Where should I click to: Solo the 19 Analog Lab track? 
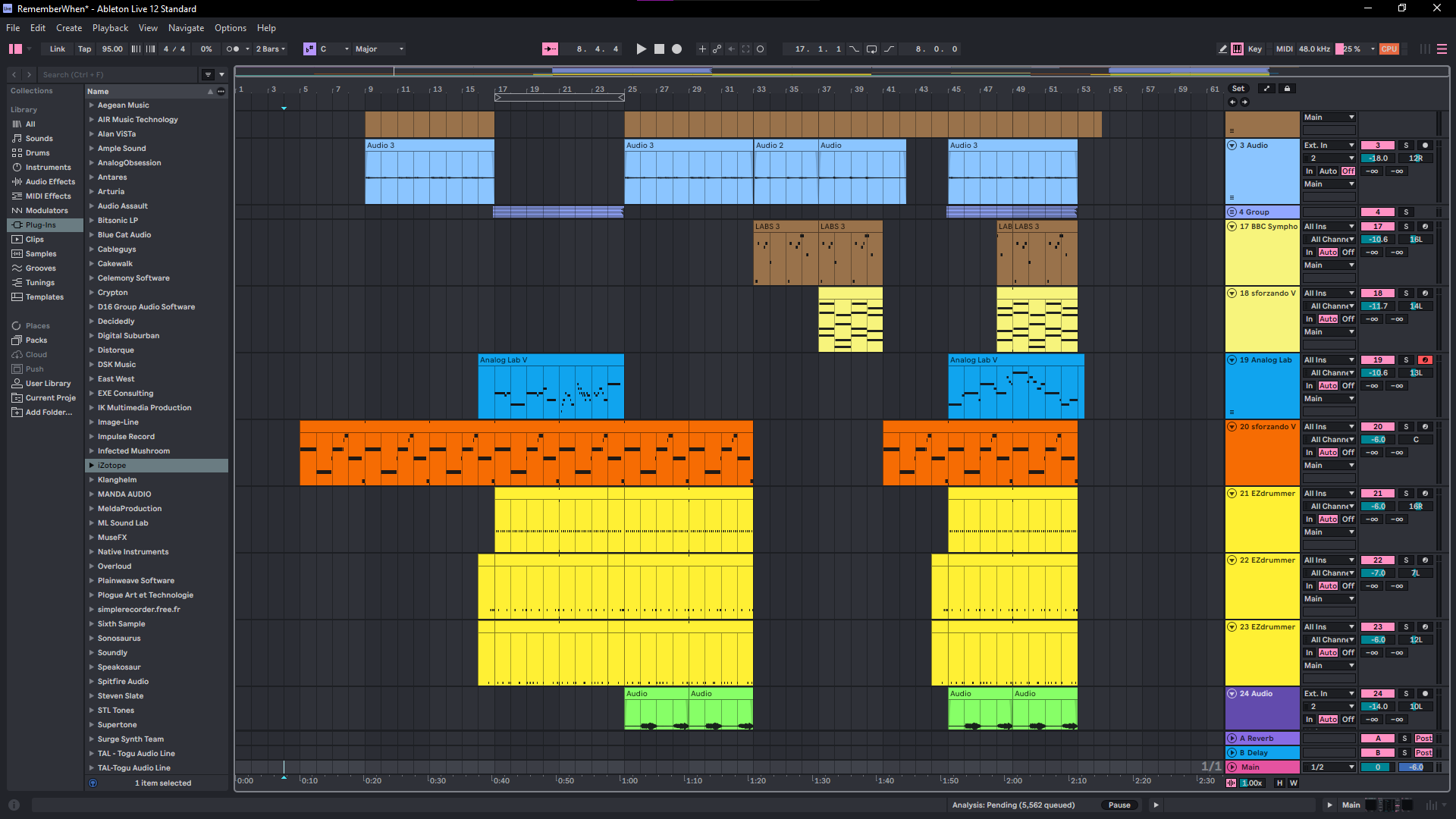click(x=1406, y=360)
